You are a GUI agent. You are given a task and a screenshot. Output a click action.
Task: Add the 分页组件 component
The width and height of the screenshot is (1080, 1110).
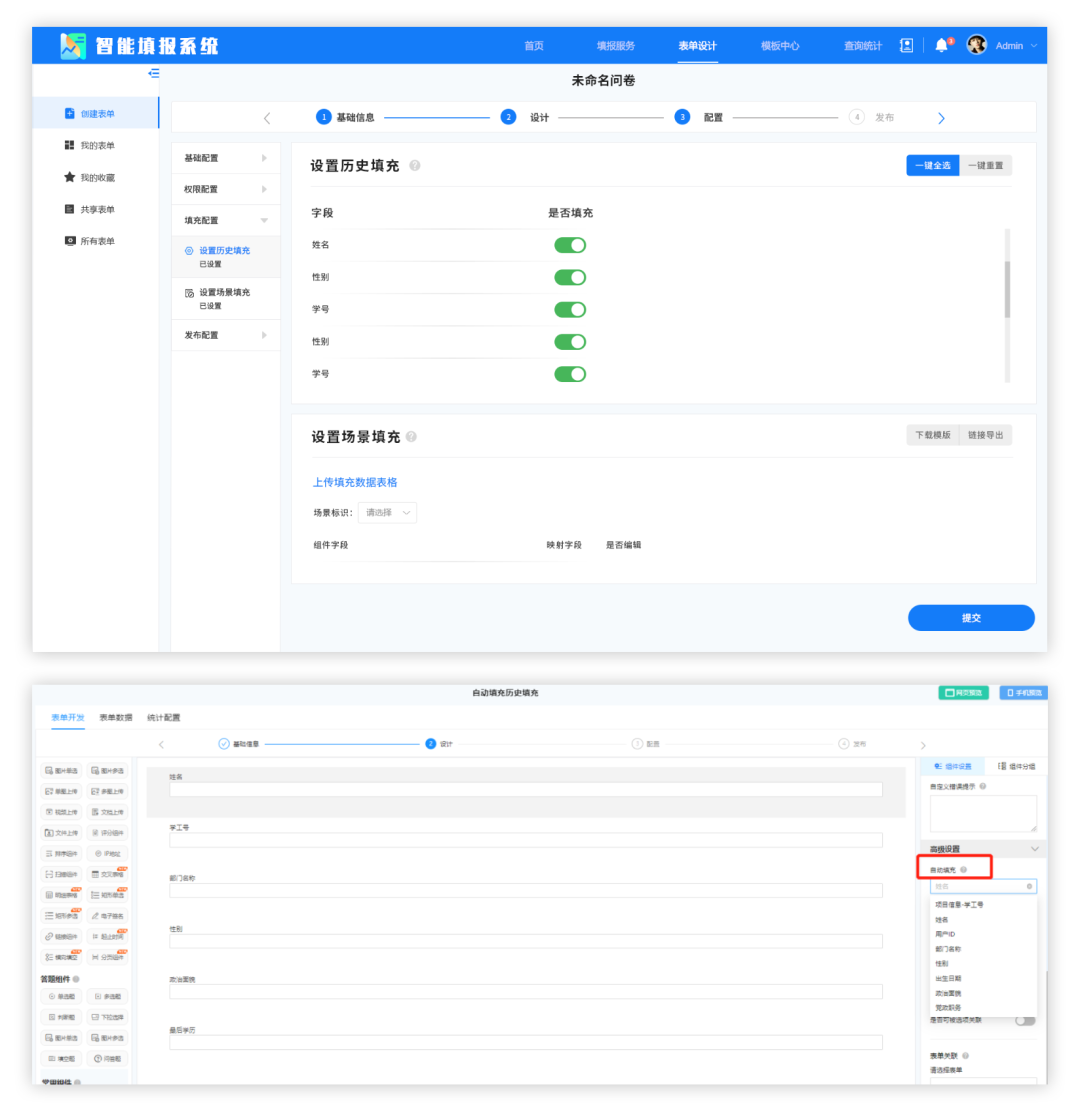click(108, 957)
